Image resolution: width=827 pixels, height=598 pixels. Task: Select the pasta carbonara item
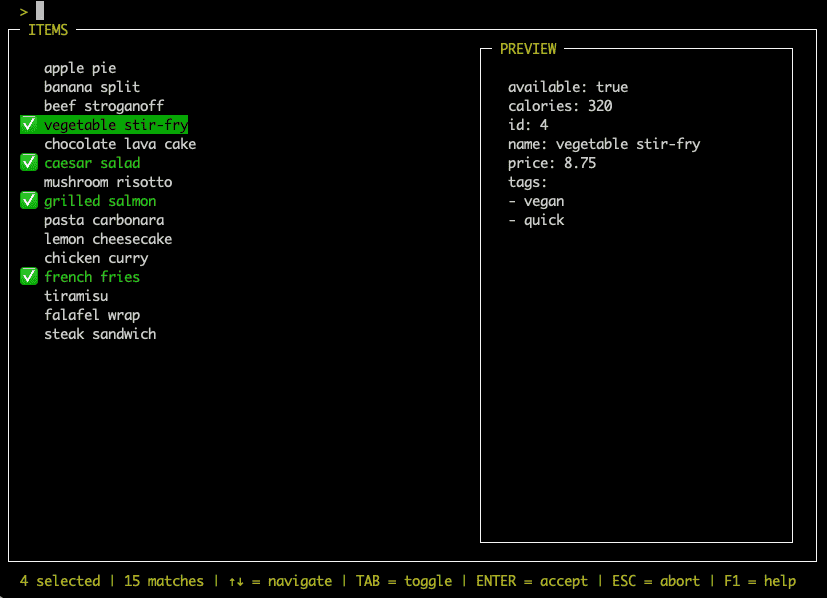coord(104,220)
